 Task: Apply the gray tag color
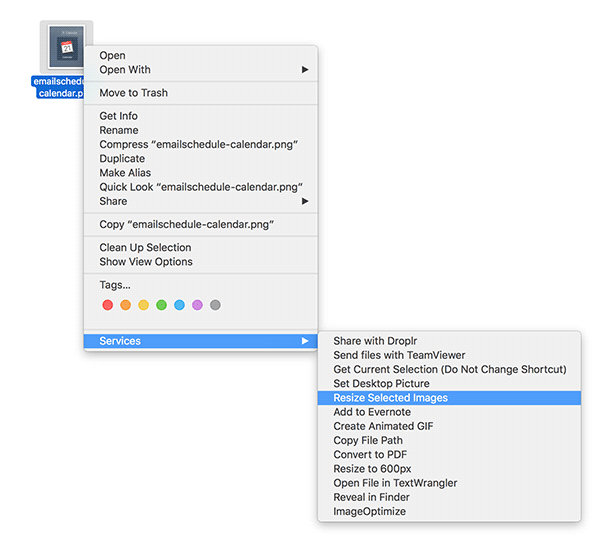(215, 305)
